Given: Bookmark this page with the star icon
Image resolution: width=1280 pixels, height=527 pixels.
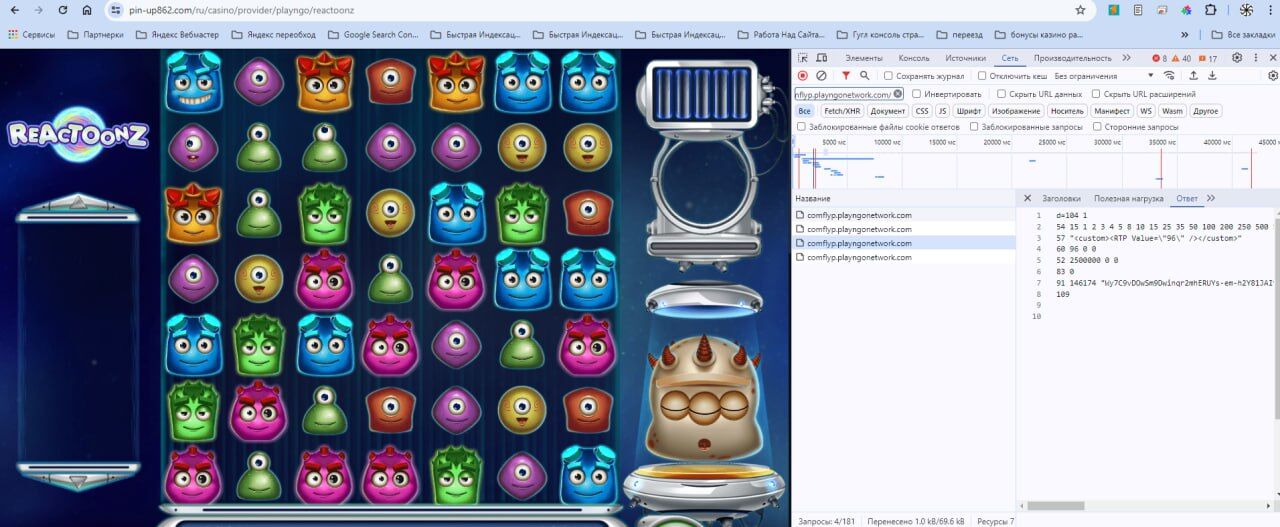Looking at the screenshot, I should coord(1080,10).
